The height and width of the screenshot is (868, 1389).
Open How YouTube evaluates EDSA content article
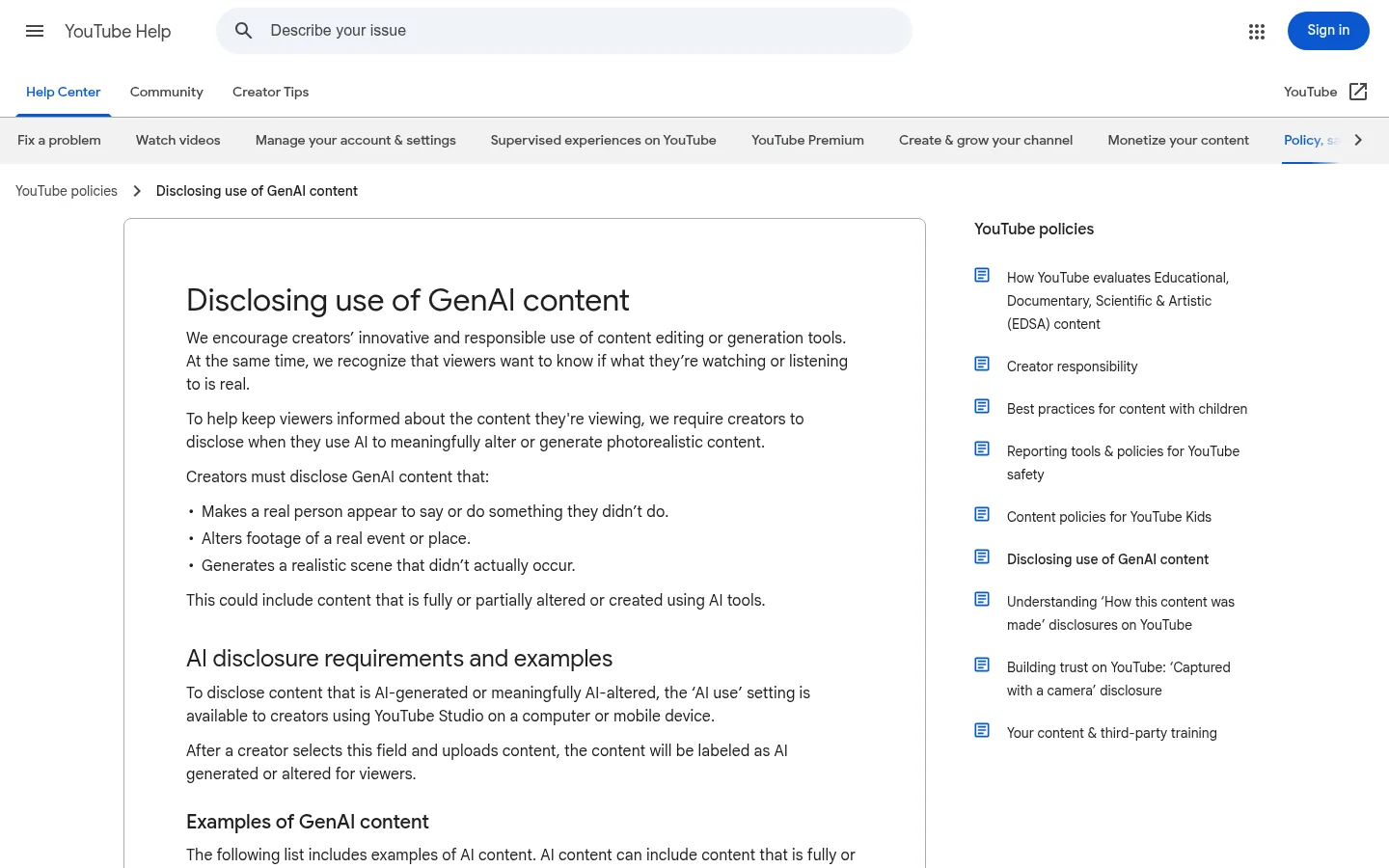[x=1118, y=301]
